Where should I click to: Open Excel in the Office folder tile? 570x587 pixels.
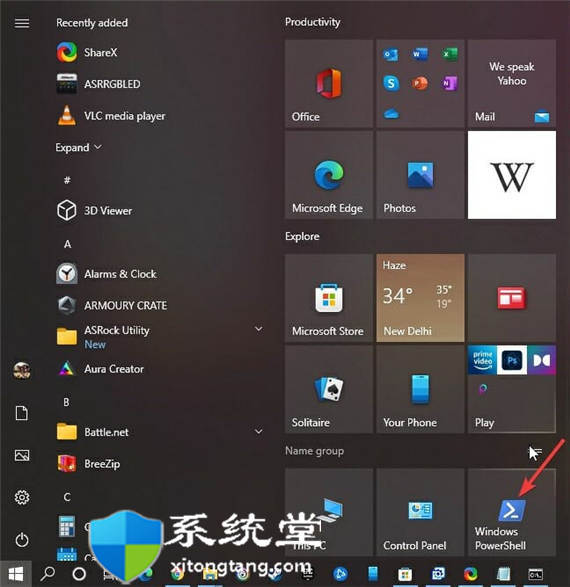[x=449, y=55]
